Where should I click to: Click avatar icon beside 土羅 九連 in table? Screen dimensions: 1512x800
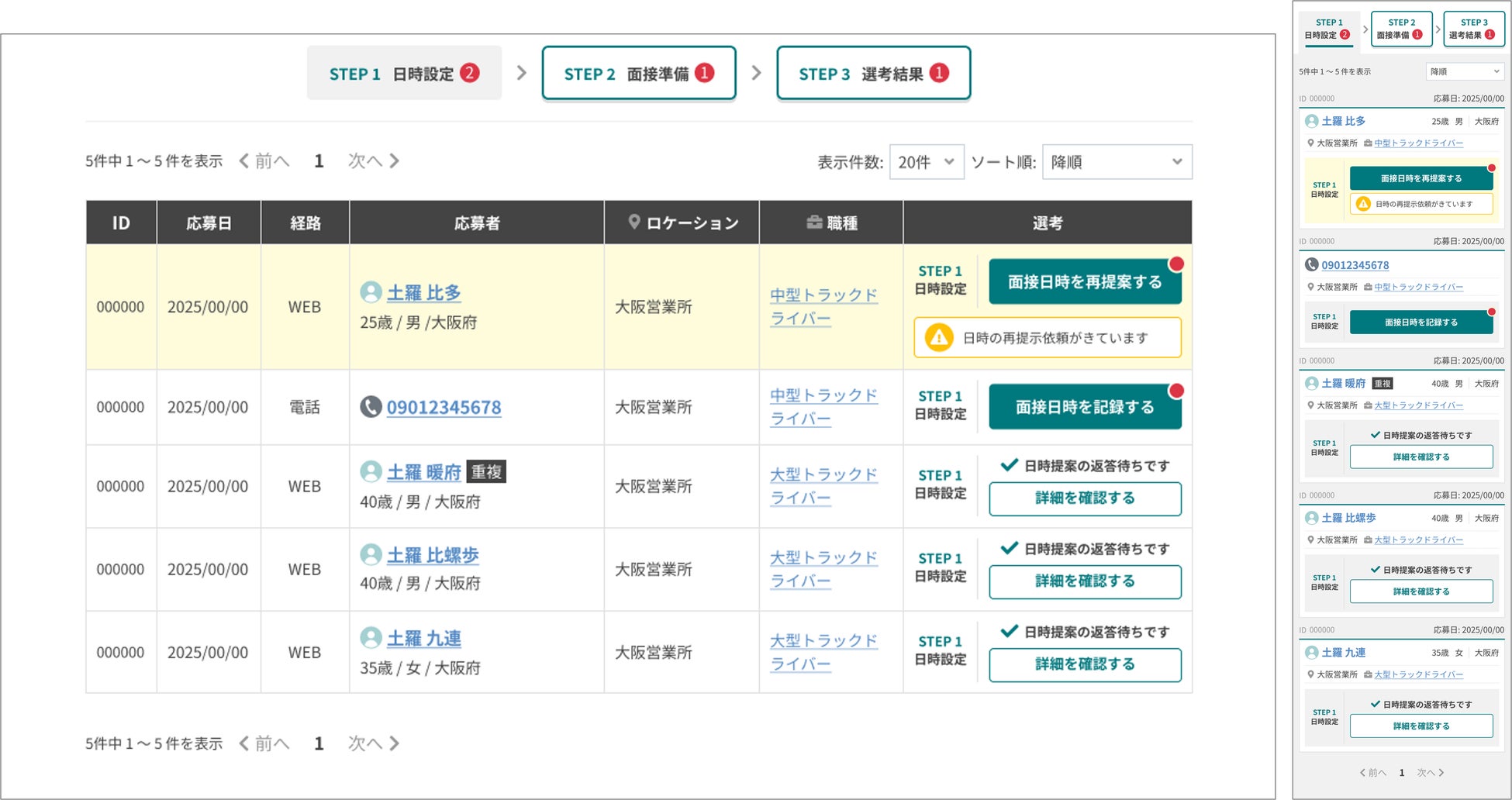371,637
